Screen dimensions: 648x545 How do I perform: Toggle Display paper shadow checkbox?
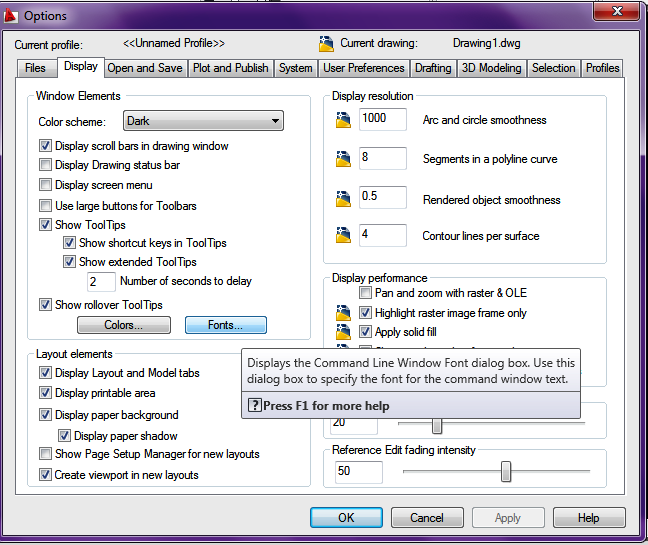click(64, 436)
